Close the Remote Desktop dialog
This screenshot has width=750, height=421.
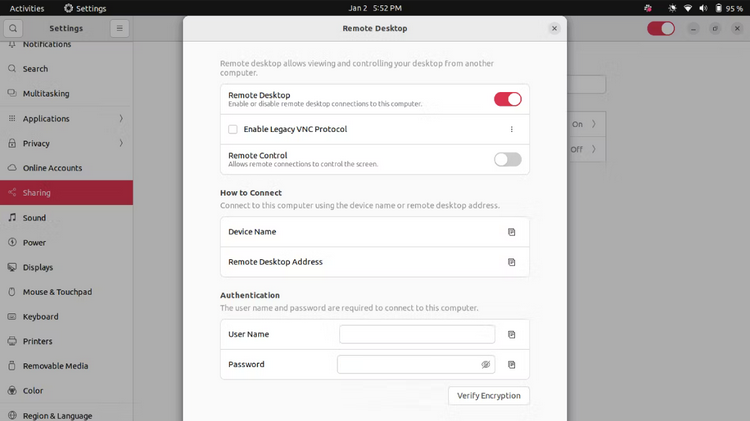pos(554,28)
